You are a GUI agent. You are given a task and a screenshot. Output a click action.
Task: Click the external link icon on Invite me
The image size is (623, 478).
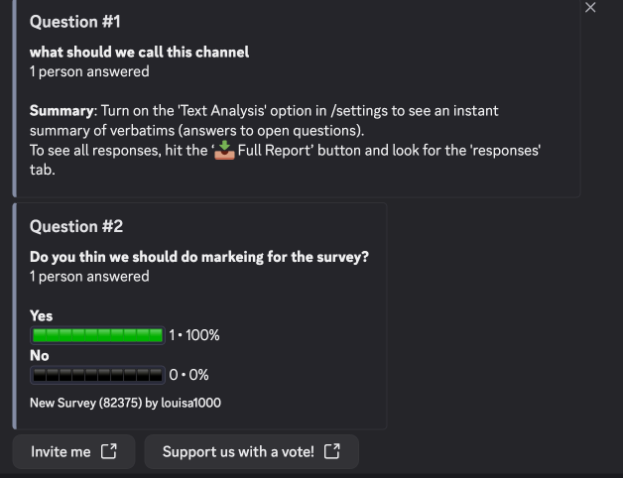pos(109,452)
